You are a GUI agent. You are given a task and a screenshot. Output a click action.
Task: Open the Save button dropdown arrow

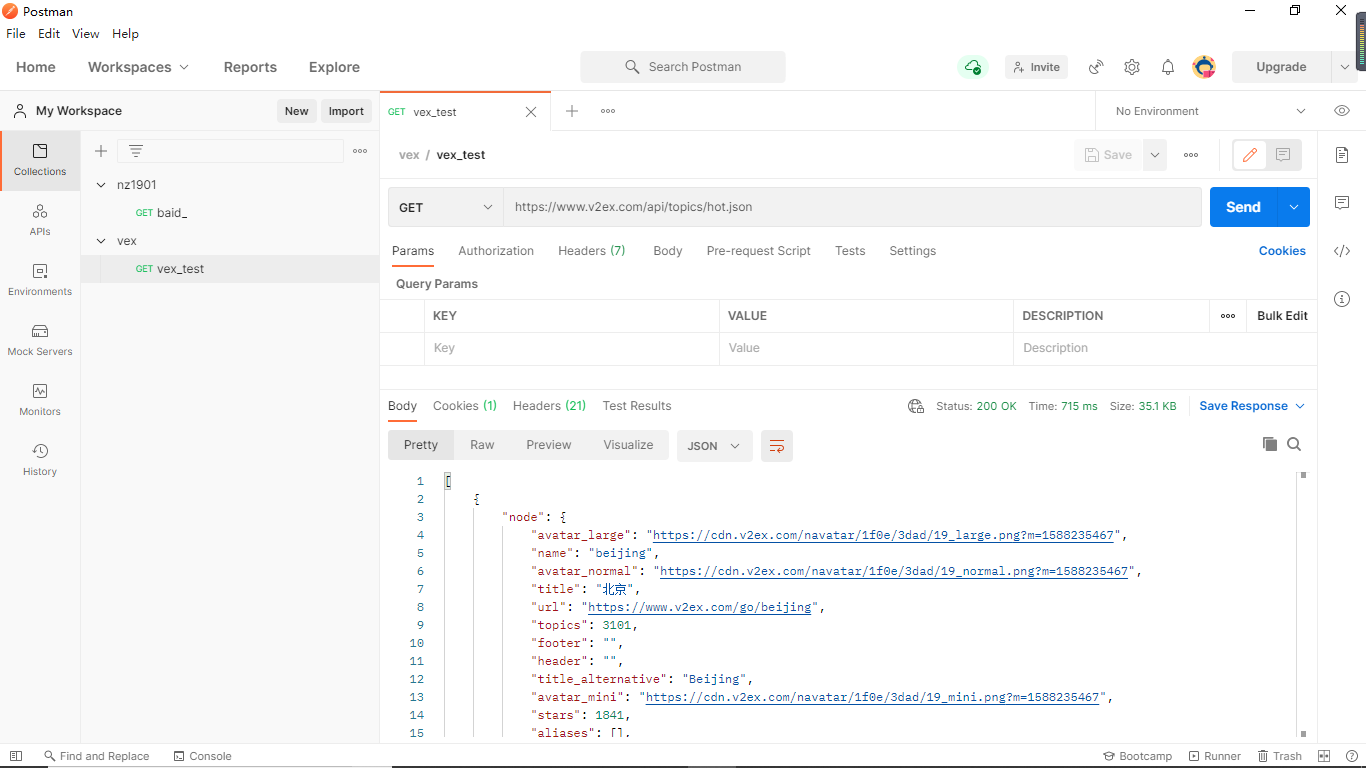[1155, 155]
